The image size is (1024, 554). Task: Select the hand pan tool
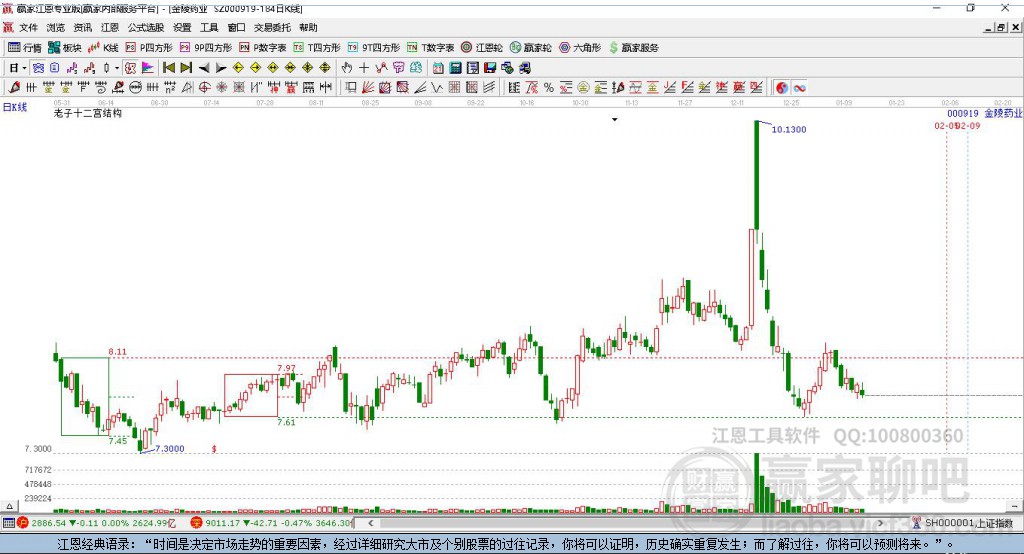(347, 68)
